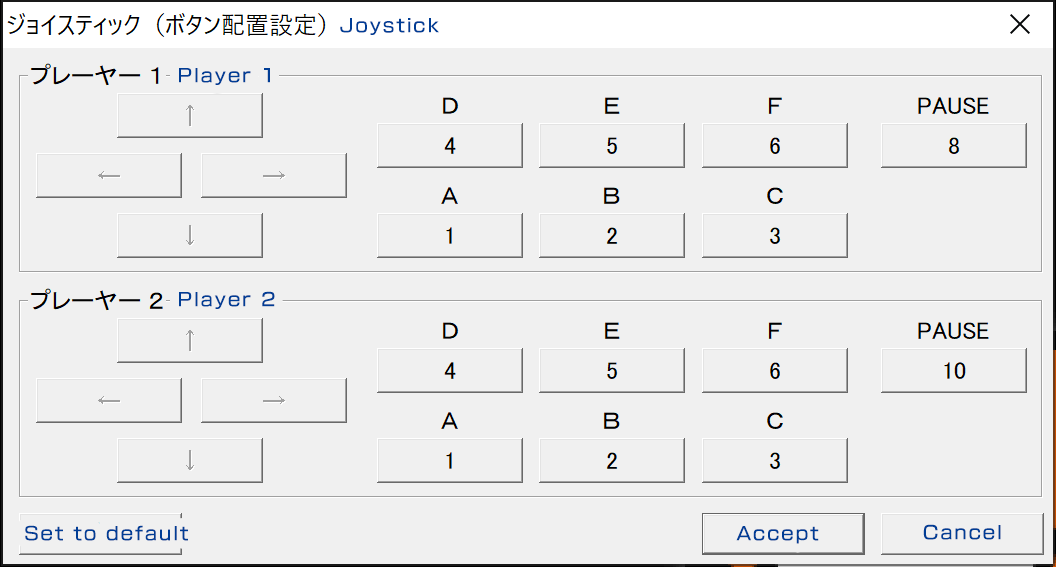Image resolution: width=1056 pixels, height=567 pixels.
Task: Click Set to default button
Action: (106, 533)
